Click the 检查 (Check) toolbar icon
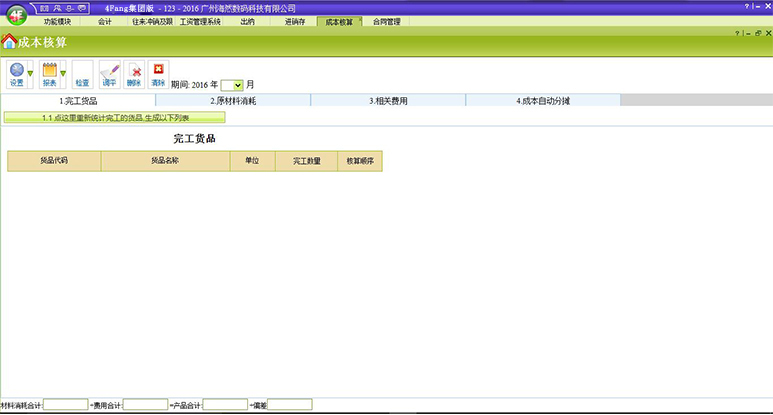Viewport: 773px width, 415px height. tap(82, 71)
